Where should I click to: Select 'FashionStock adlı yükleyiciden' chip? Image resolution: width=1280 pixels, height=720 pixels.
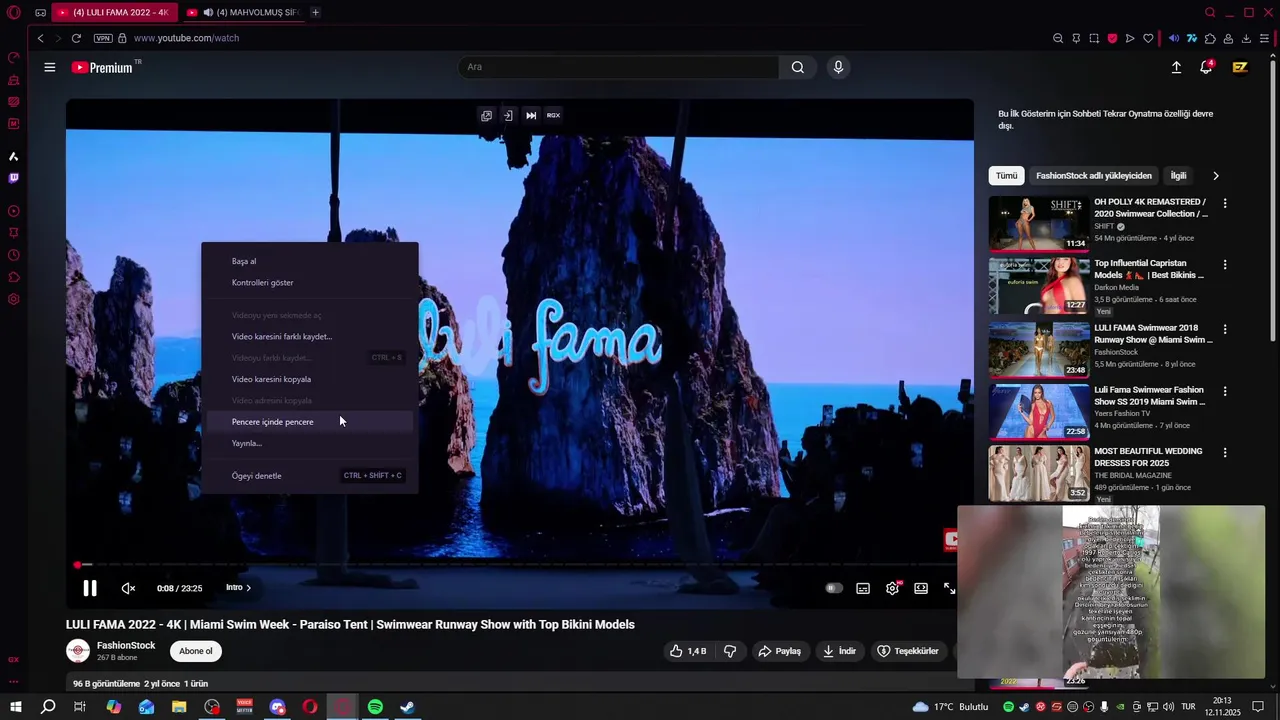[1094, 175]
